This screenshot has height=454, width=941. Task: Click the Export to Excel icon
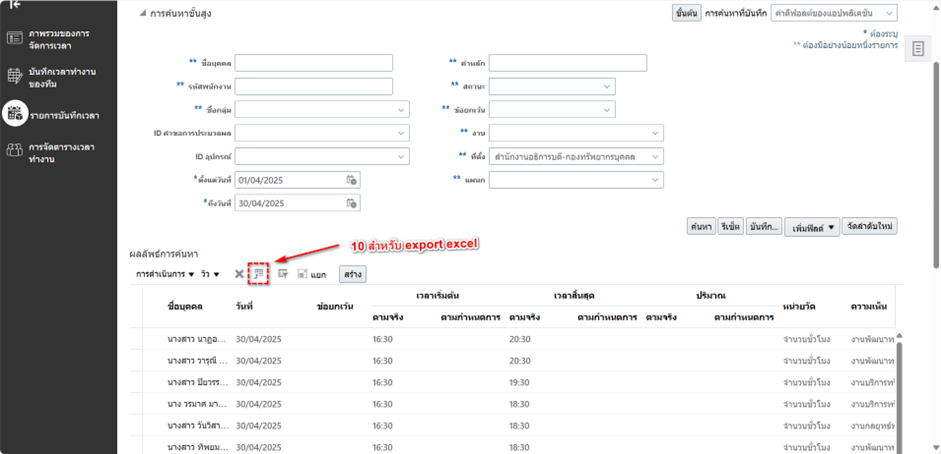[259, 273]
